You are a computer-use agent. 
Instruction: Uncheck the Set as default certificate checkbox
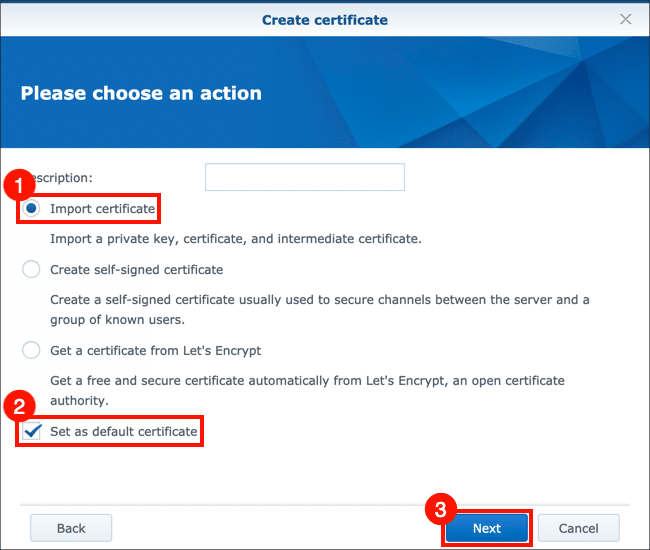point(32,431)
